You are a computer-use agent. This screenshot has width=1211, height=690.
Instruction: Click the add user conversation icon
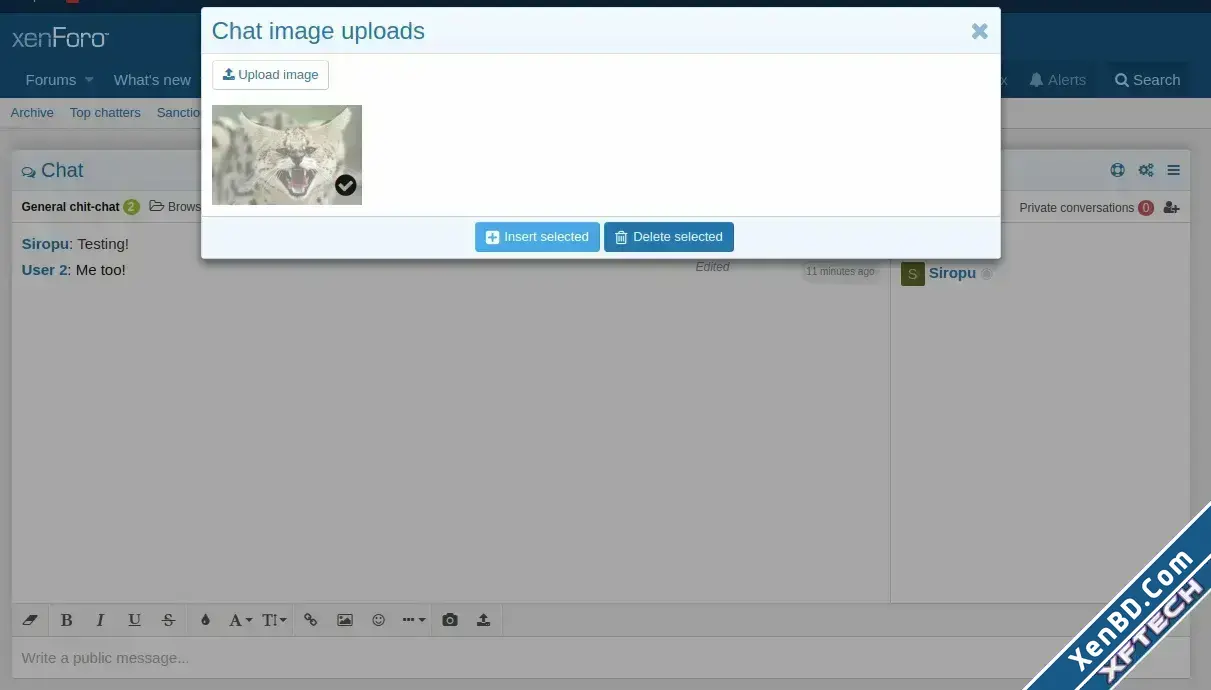1172,208
